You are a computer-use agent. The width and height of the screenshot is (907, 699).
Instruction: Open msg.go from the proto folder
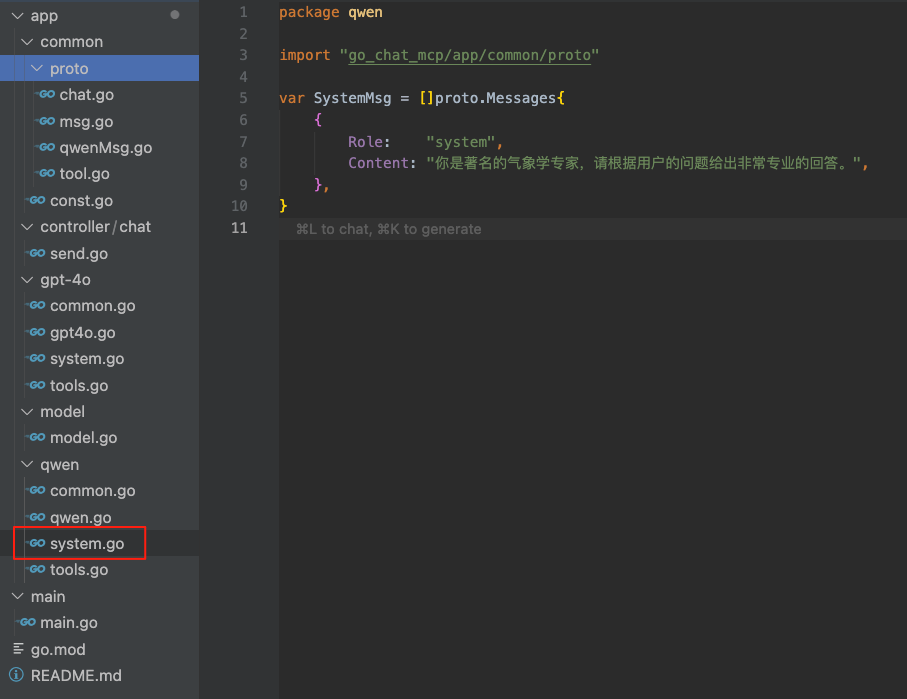tap(86, 122)
